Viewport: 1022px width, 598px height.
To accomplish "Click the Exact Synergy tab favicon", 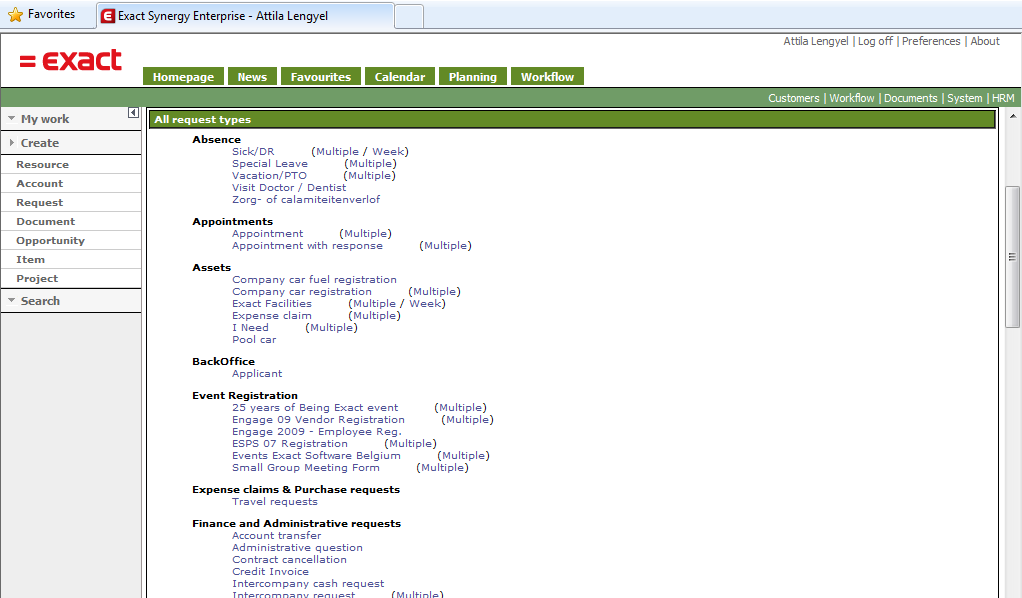I will (x=108, y=16).
